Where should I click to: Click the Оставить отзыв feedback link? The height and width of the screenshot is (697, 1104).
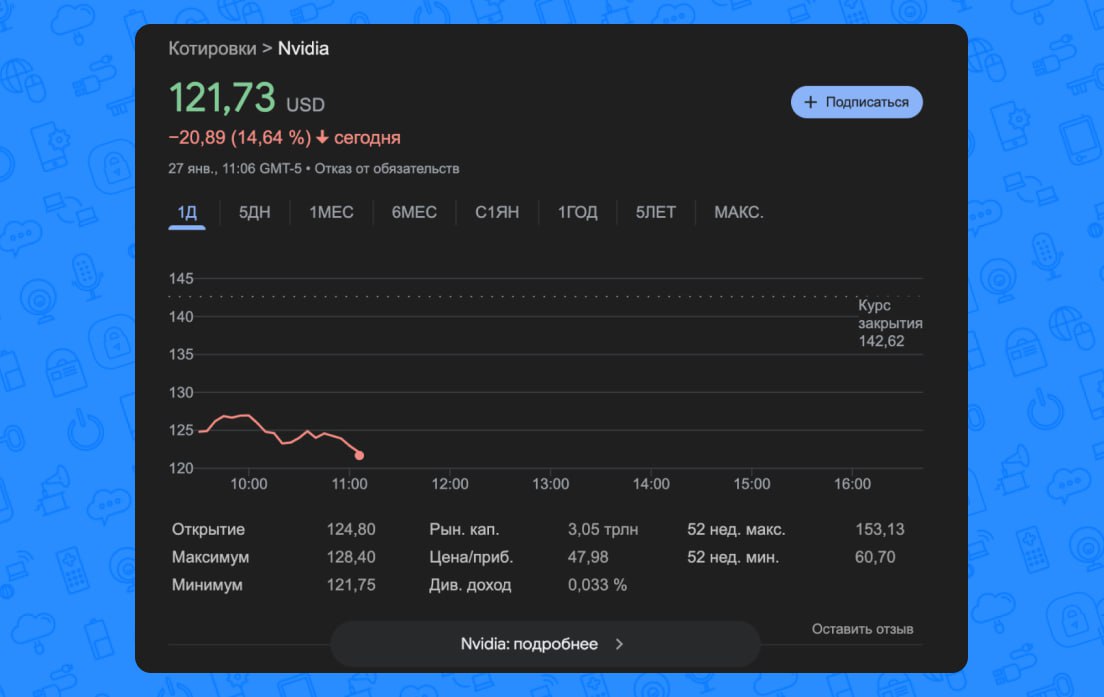click(x=862, y=629)
